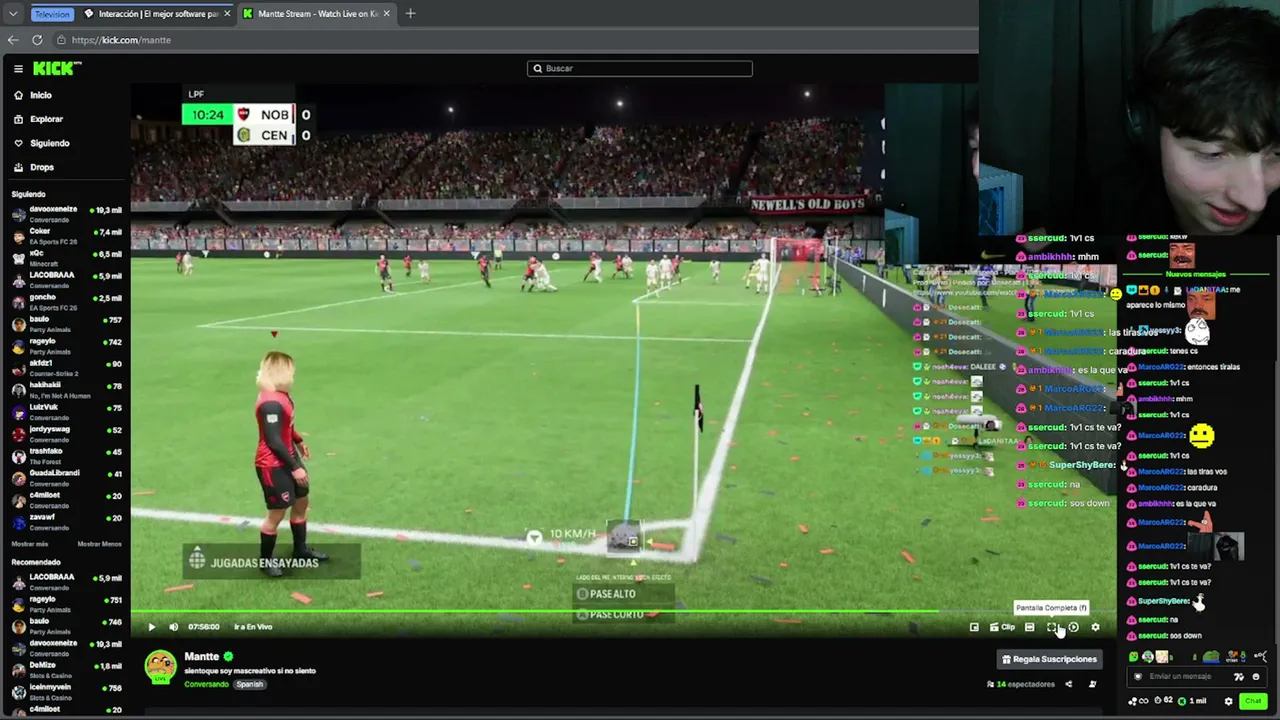Viewport: 1280px width, 720px height.
Task: Open LuizVuk channel in sidebar
Action: (67, 412)
